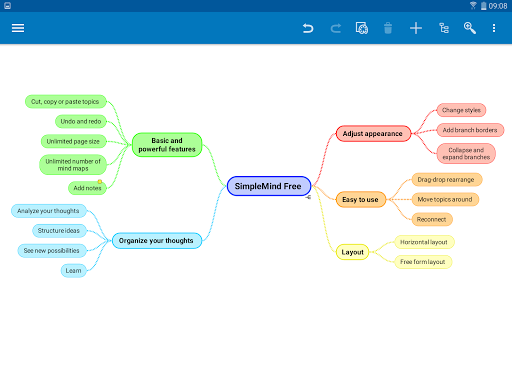The height and width of the screenshot is (384, 512).
Task: Select the Basic and powerful features node
Action: [x=167, y=145]
